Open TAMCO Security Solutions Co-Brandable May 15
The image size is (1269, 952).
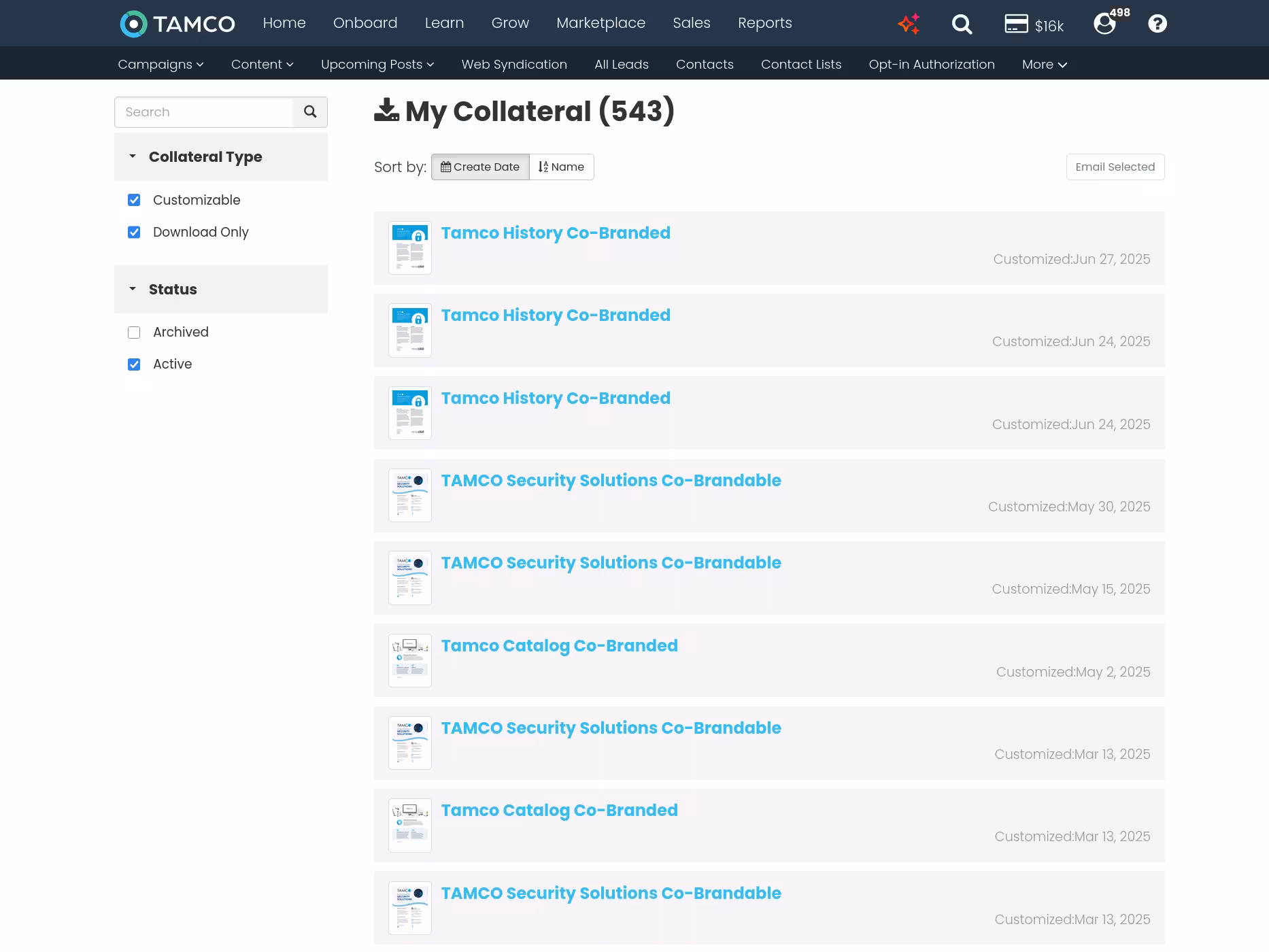tap(611, 563)
